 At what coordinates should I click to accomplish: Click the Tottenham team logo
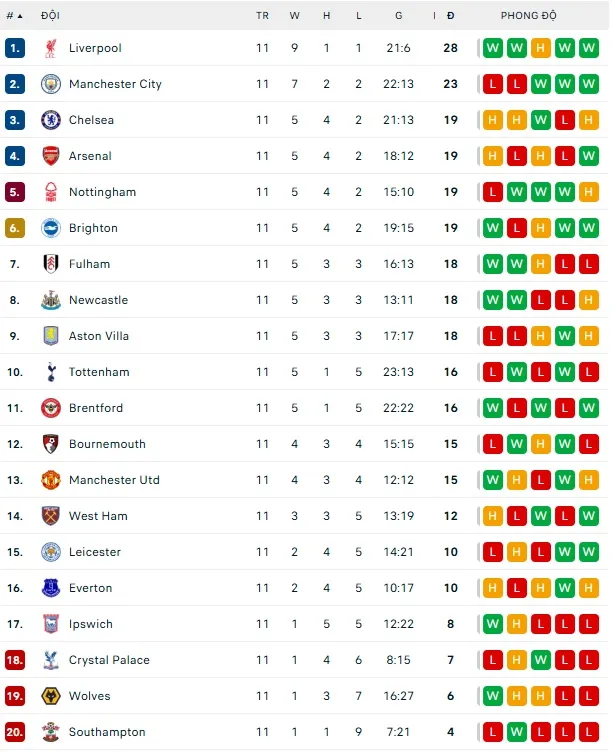tap(51, 372)
